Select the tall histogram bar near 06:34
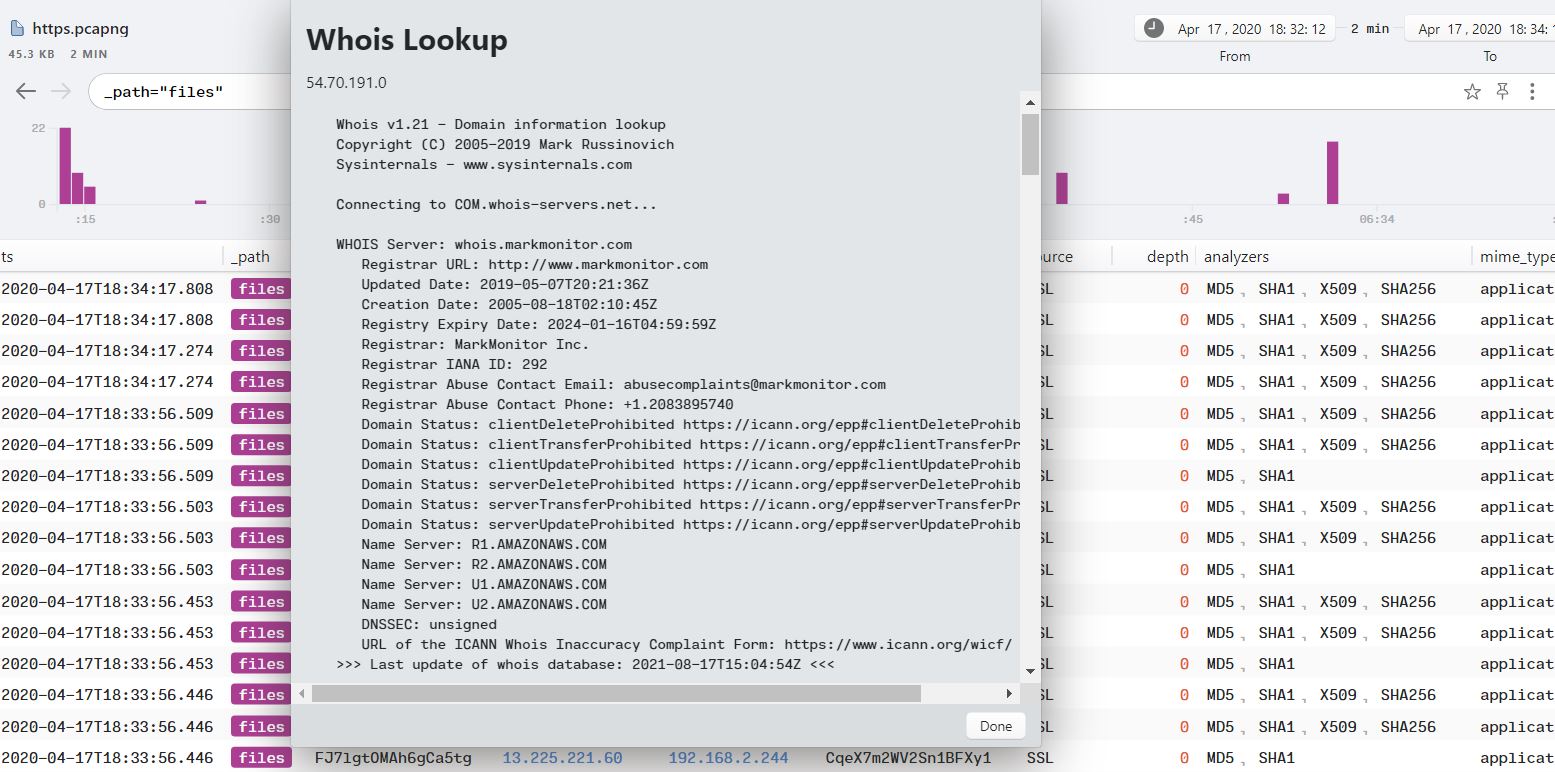Viewport: 1555px width, 772px height. (x=1332, y=172)
